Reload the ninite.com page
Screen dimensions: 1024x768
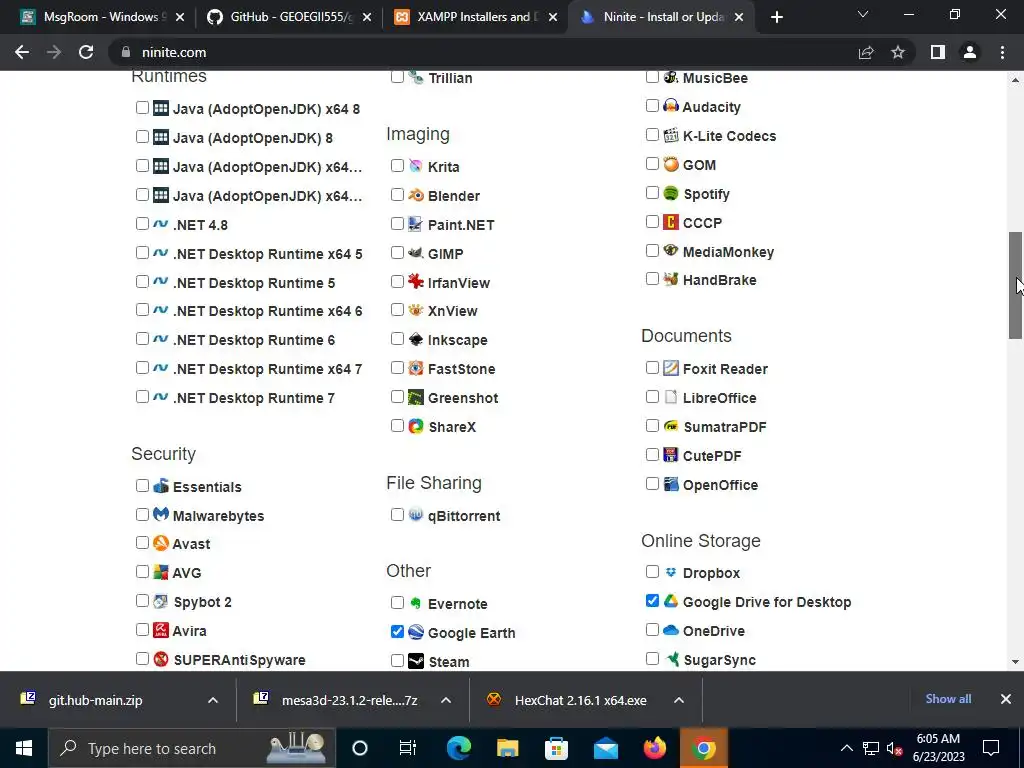click(x=86, y=52)
